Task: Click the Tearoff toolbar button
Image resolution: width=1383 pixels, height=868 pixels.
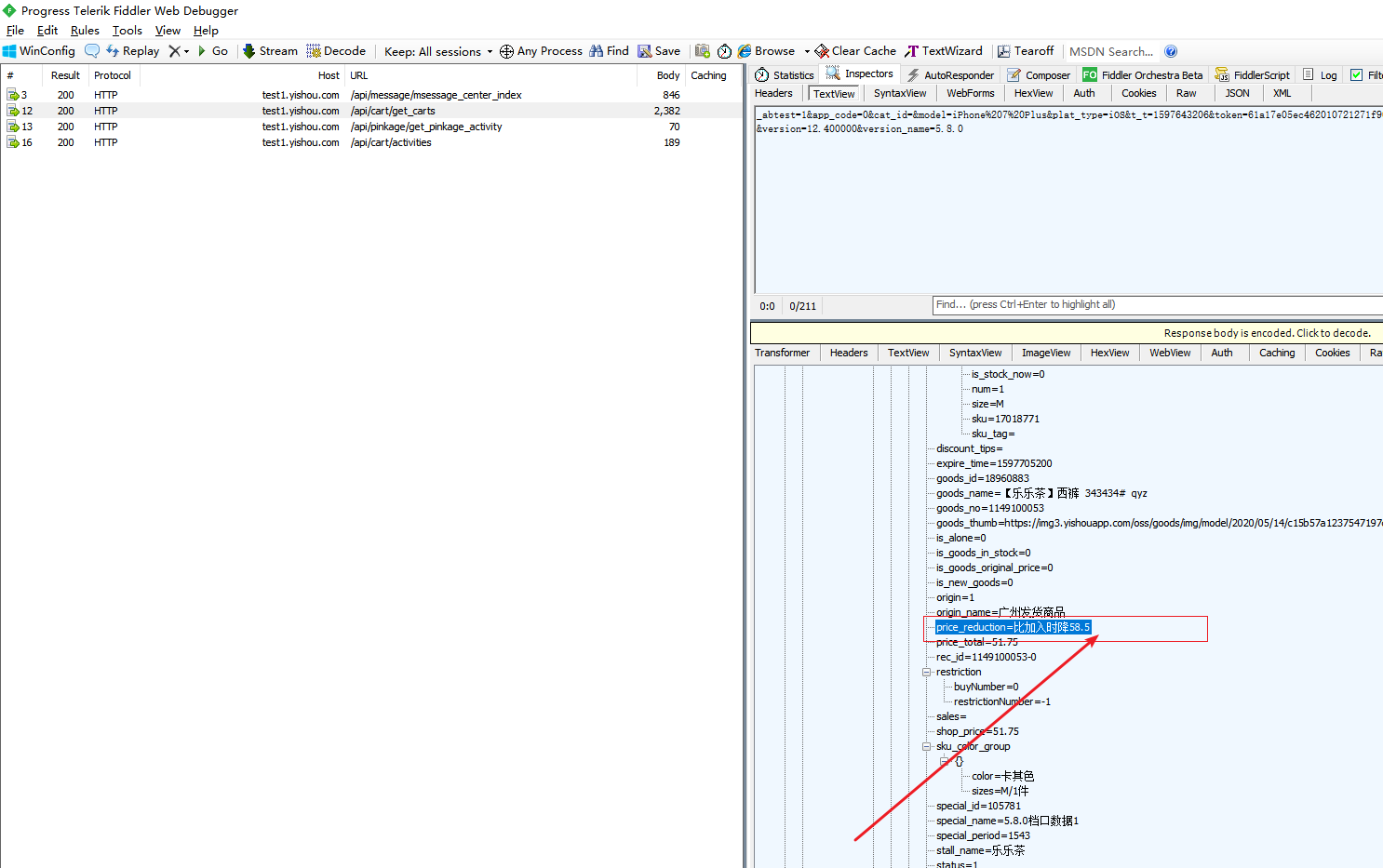Action: pos(1026,51)
